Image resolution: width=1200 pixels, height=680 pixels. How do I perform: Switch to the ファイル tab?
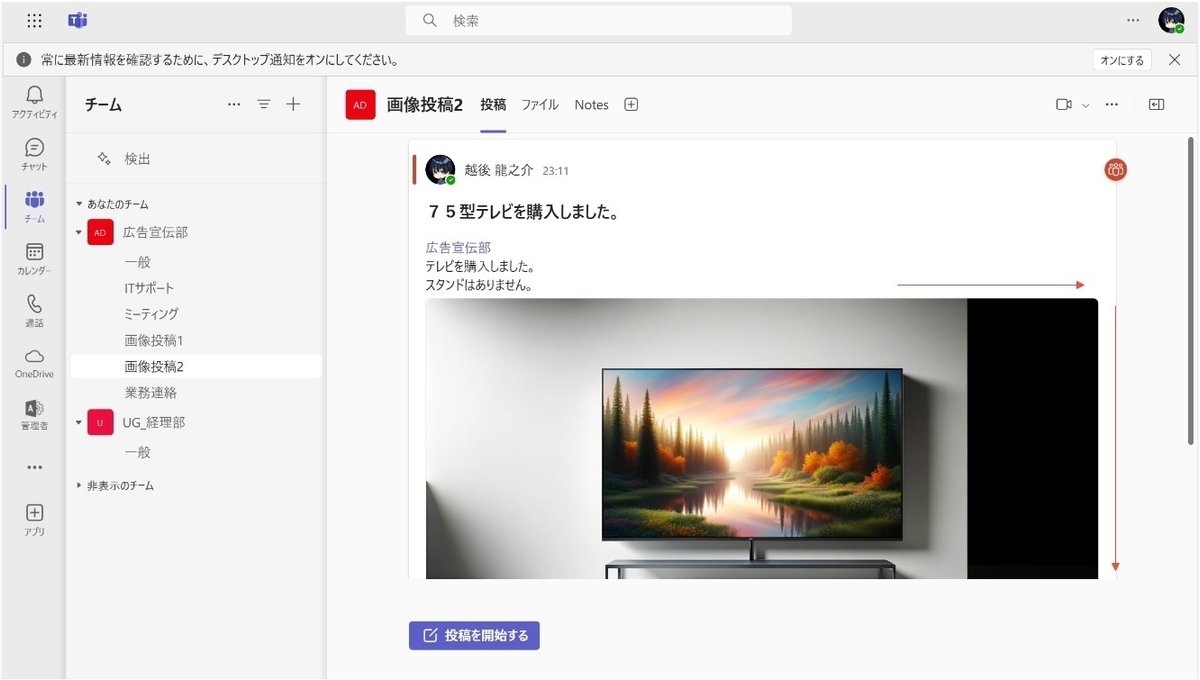(x=540, y=104)
